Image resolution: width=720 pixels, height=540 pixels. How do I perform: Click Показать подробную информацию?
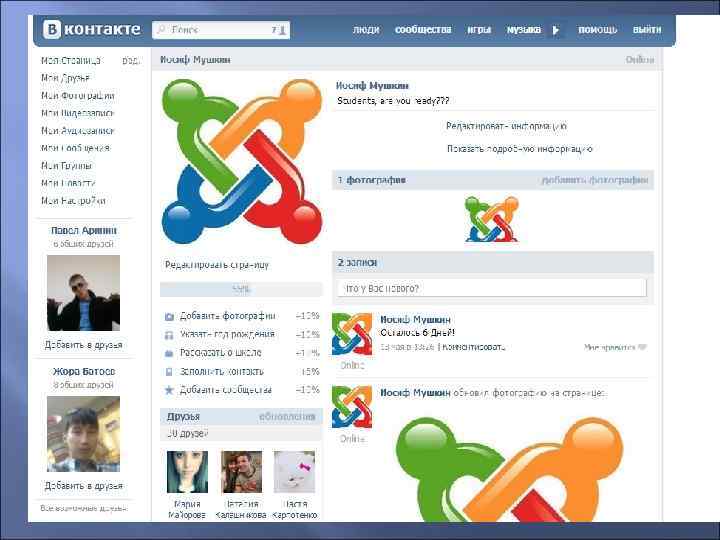tap(519, 149)
